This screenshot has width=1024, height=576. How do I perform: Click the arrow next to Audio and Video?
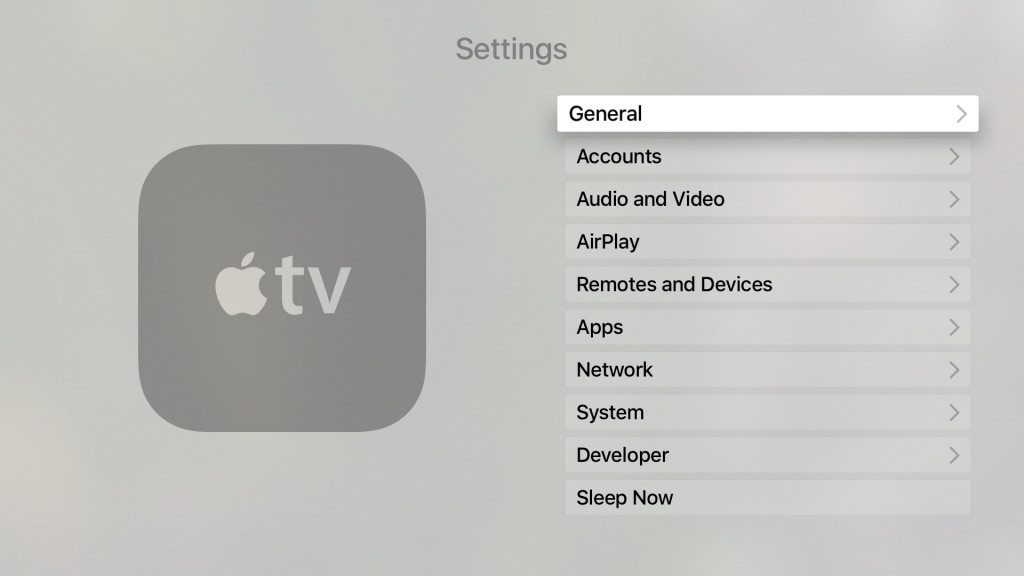pyautogui.click(x=954, y=199)
